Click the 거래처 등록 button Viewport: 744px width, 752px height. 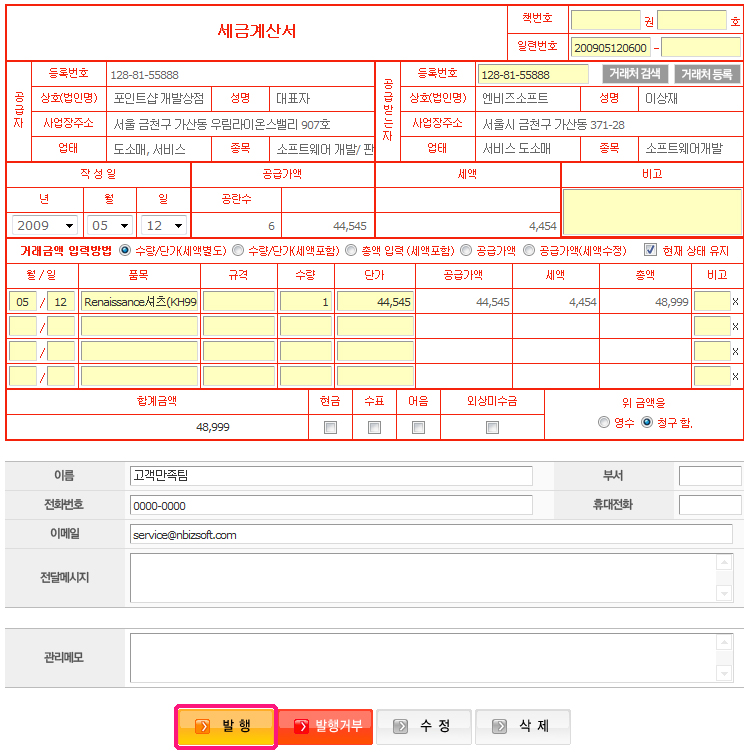[707, 74]
